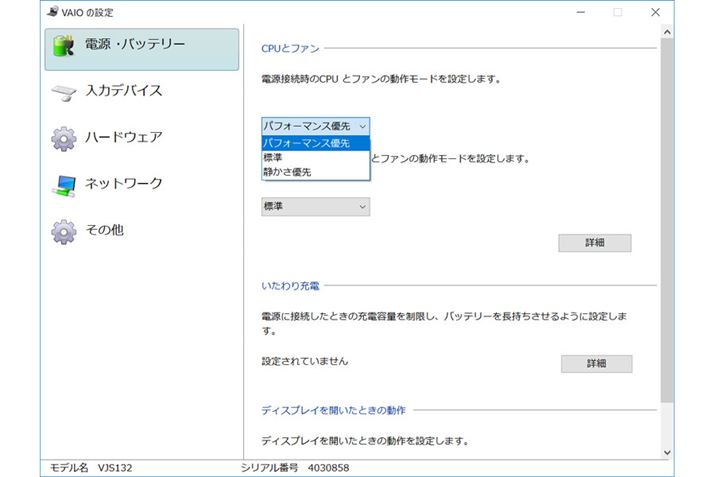Click the computer network icon beside ネットワーク

point(64,184)
